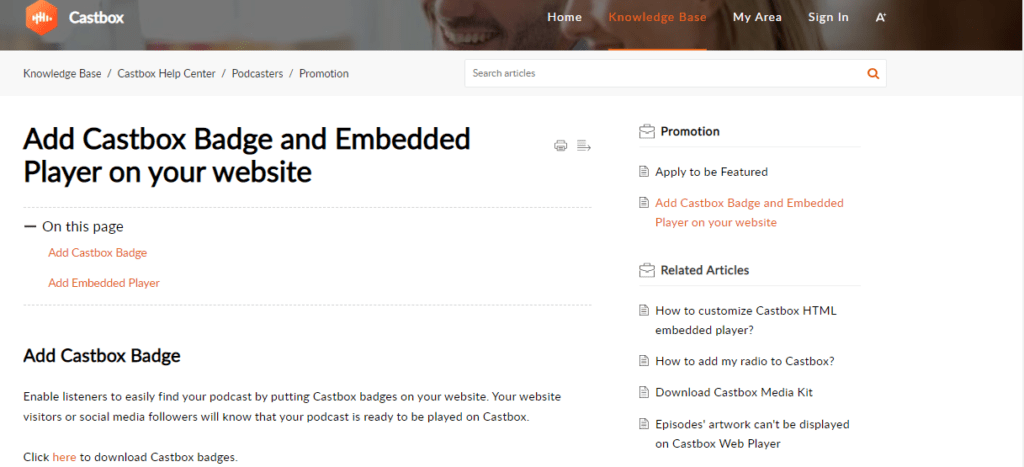Image resolution: width=1024 pixels, height=467 pixels.
Task: Click the orange search magnifier icon
Action: 873,73
